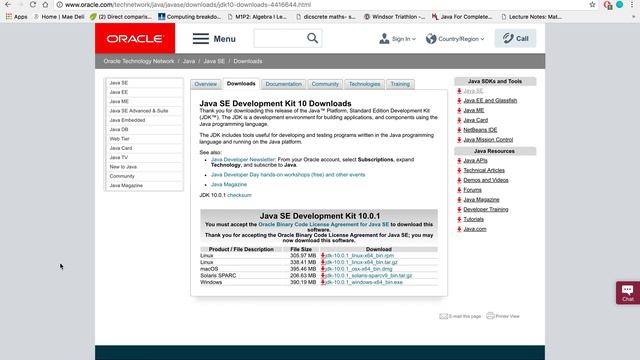Click the browser back arrow
The height and width of the screenshot is (360, 640).
coord(8,4)
